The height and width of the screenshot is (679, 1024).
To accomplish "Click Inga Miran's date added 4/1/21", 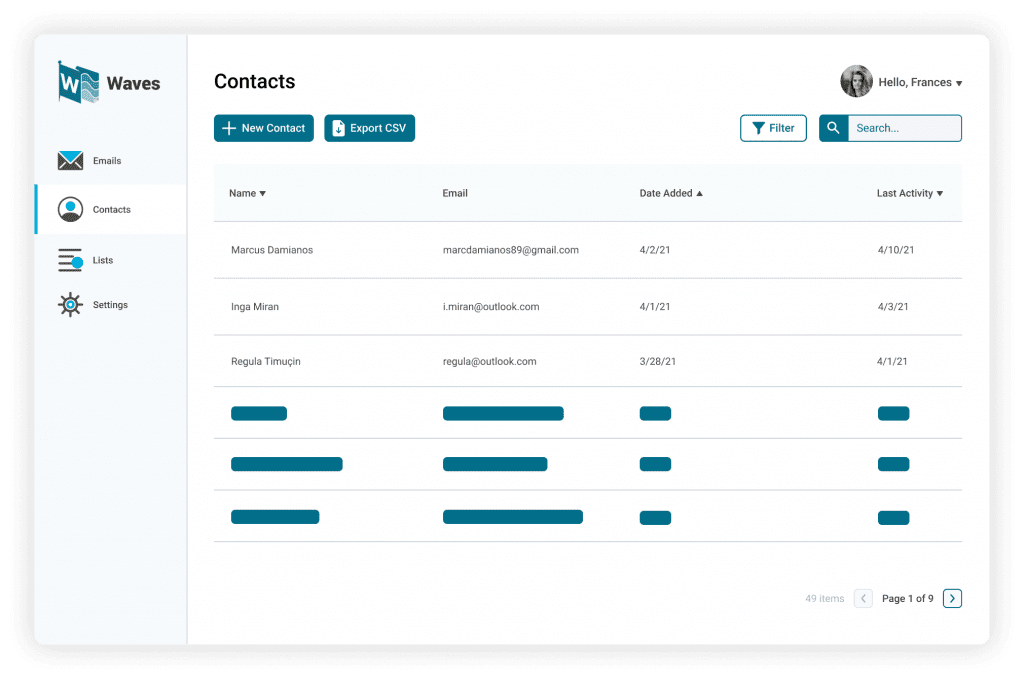I will [x=655, y=307].
